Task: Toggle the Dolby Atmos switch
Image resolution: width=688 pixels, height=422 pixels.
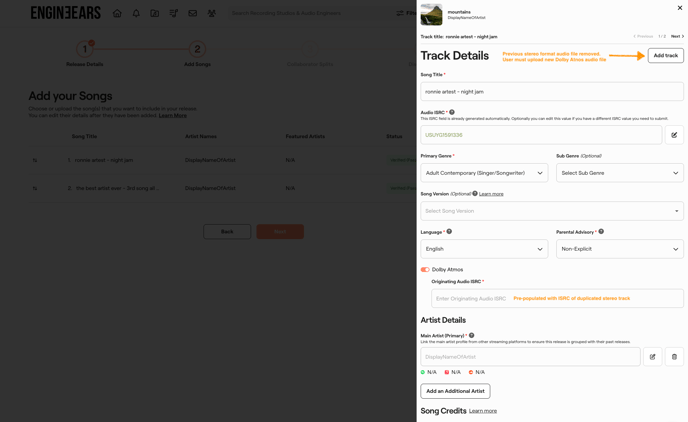Action: pos(425,269)
